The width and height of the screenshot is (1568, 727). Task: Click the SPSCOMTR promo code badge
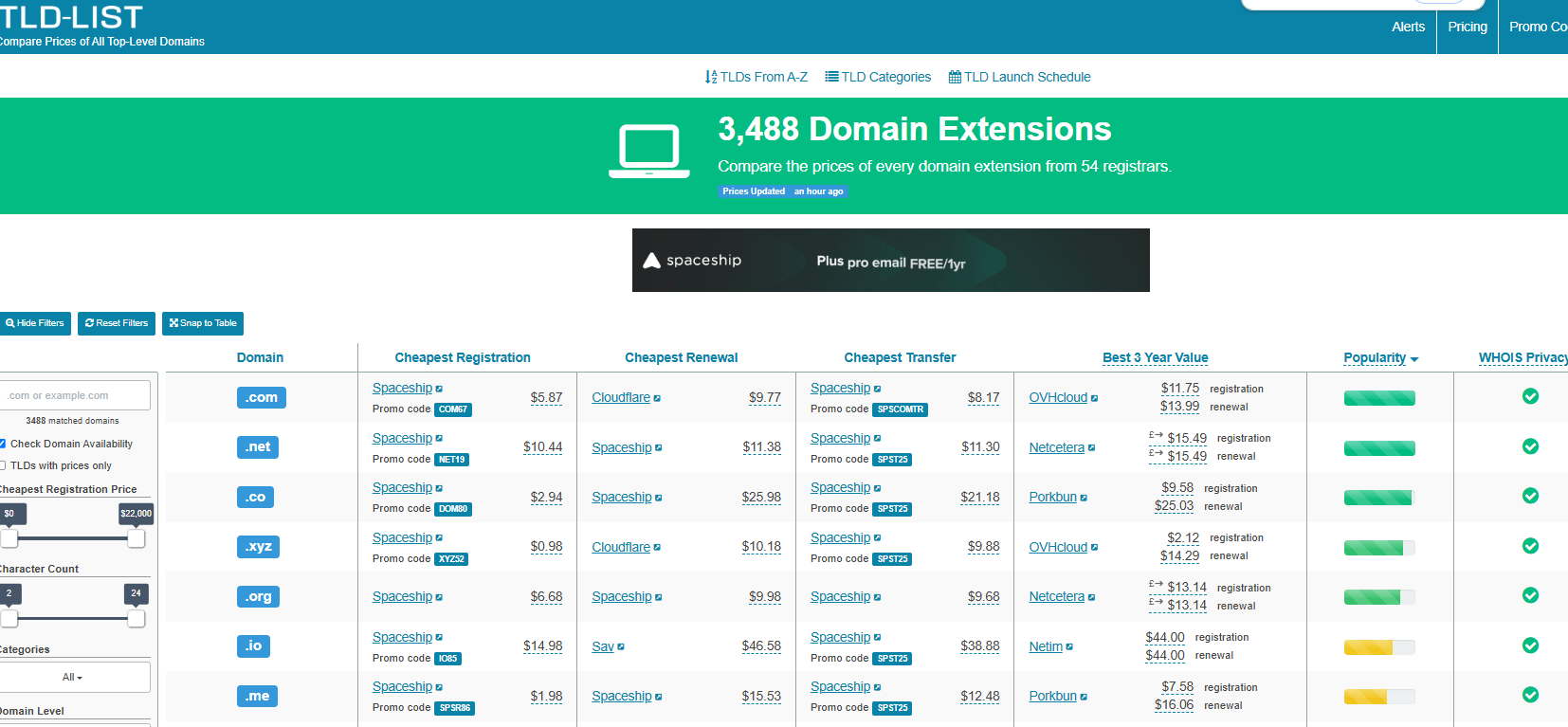901,409
